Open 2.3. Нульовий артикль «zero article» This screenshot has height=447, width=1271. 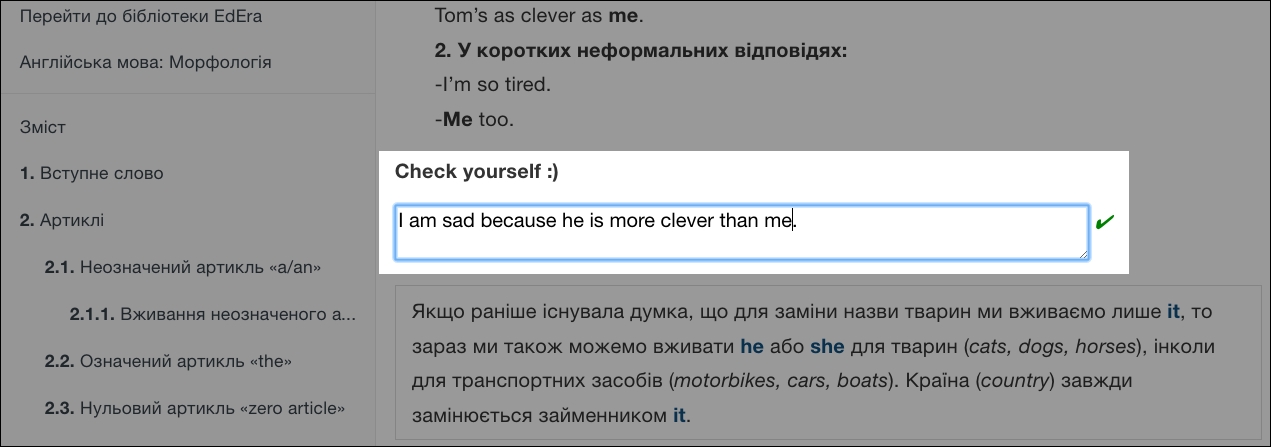pyautogui.click(x=195, y=408)
